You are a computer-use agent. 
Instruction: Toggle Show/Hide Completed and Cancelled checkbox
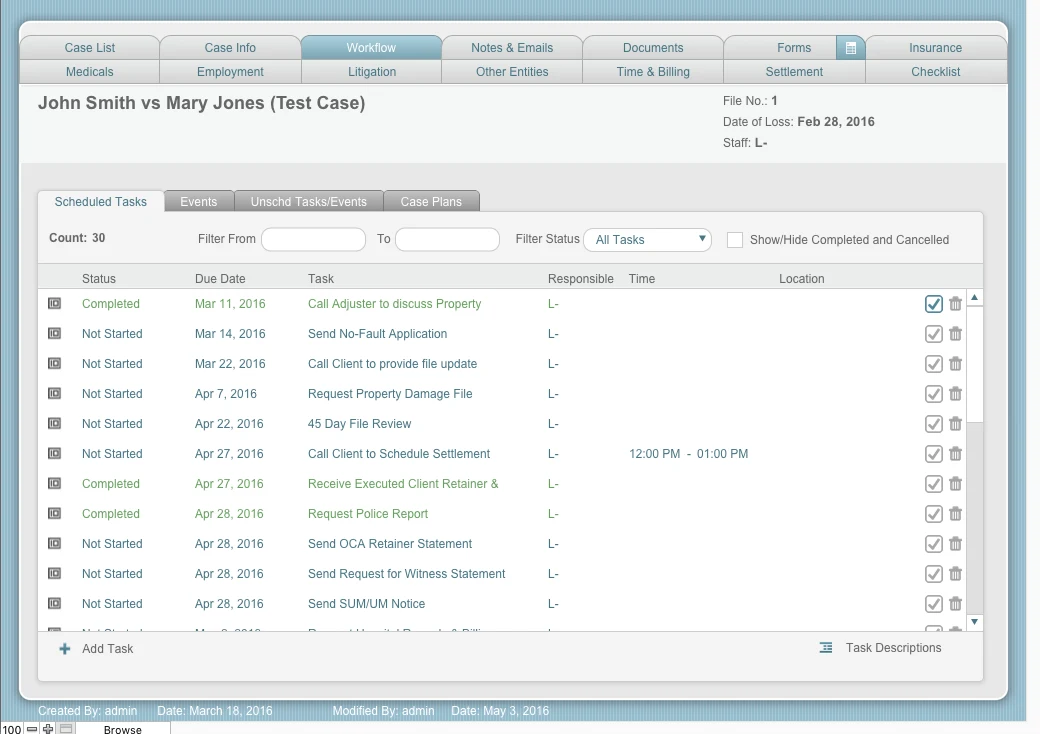click(735, 240)
